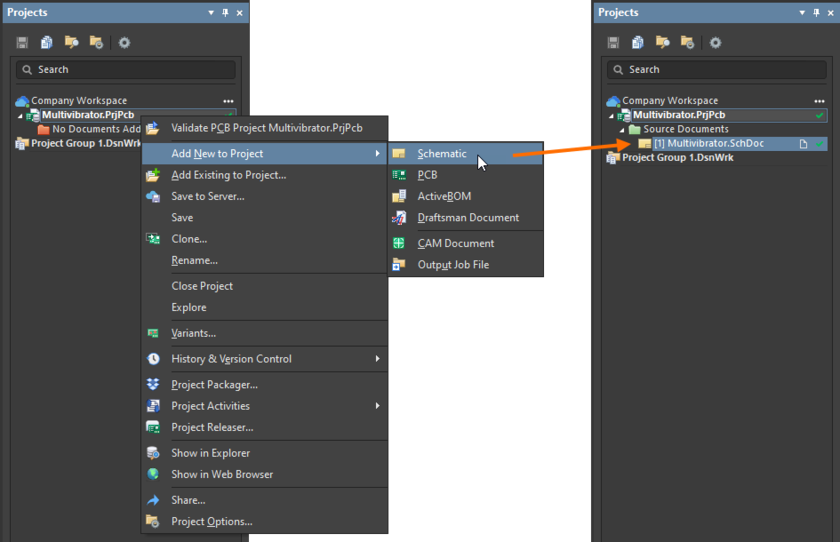Click the ActiveBOM icon in the submenu

point(399,197)
